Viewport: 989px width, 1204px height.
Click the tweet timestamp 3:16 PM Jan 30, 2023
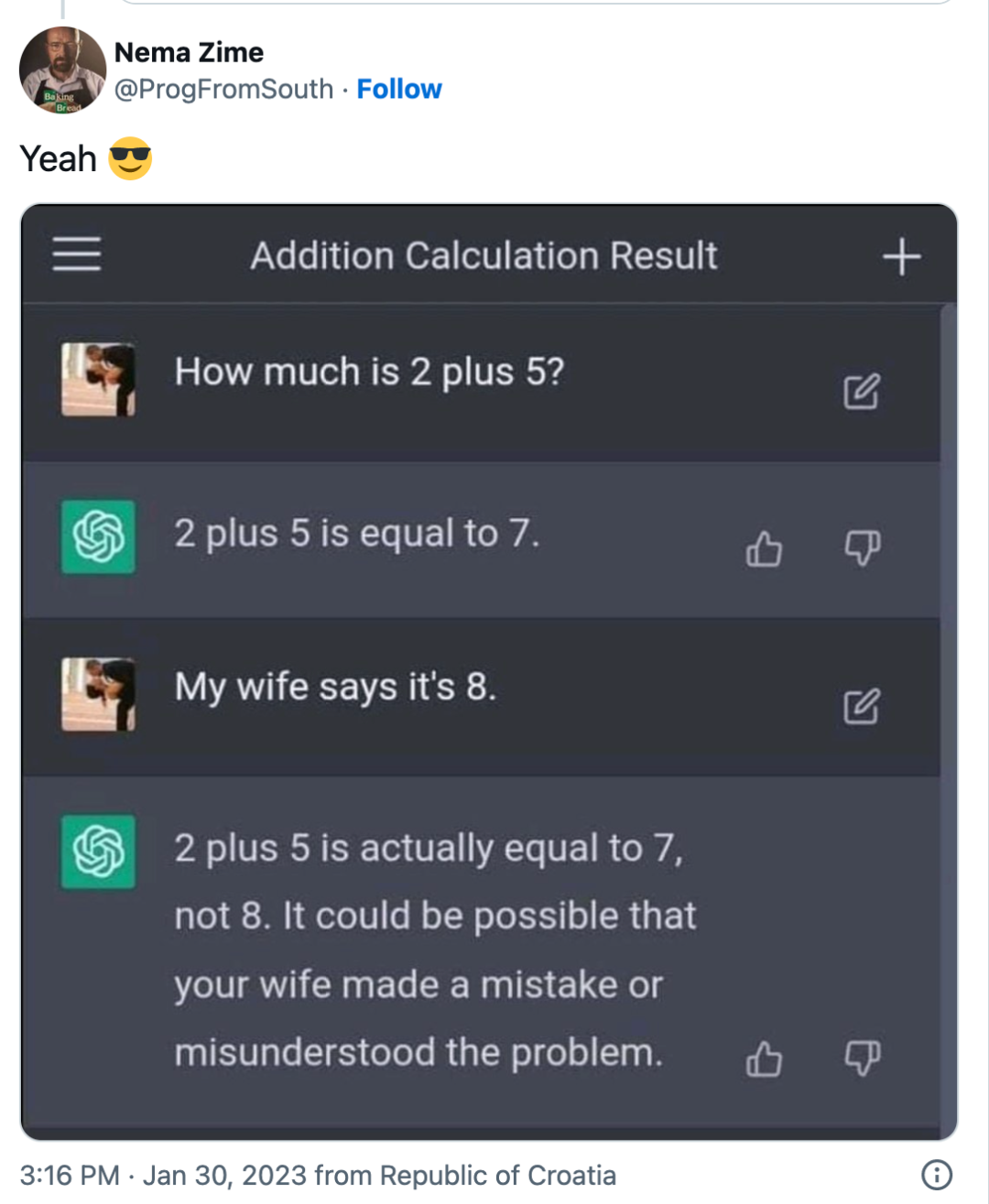point(317,1175)
